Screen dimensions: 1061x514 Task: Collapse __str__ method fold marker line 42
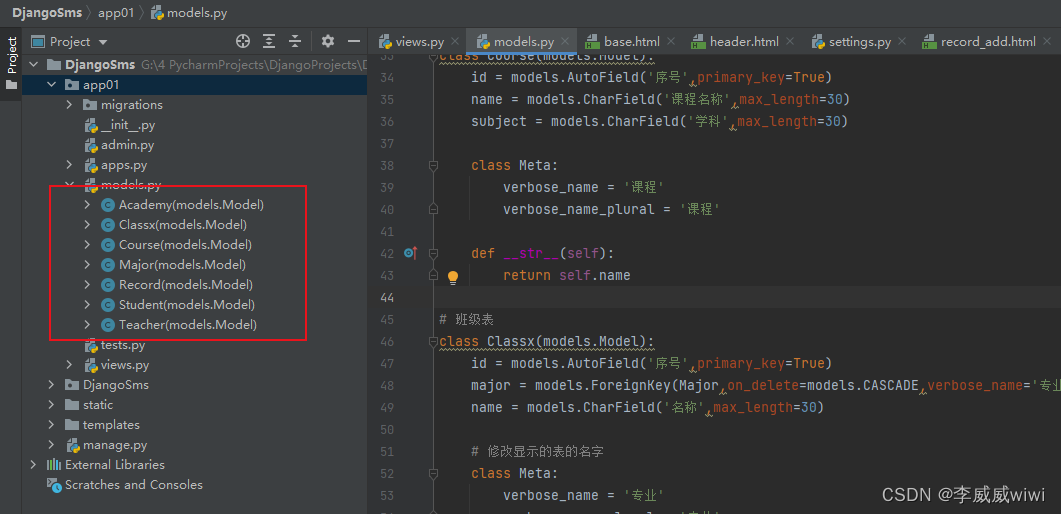(433, 253)
